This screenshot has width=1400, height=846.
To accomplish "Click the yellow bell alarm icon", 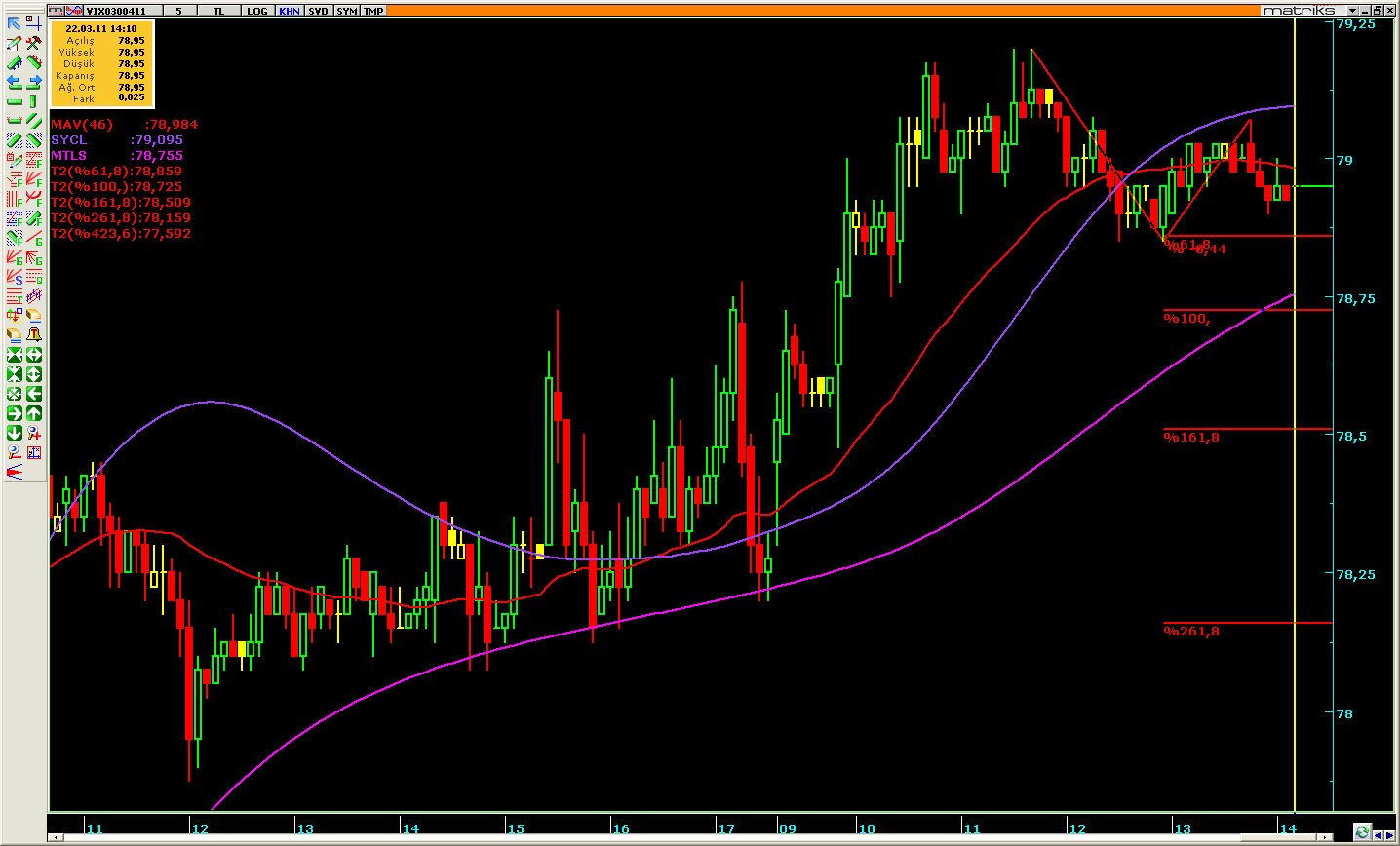I will pos(34,335).
